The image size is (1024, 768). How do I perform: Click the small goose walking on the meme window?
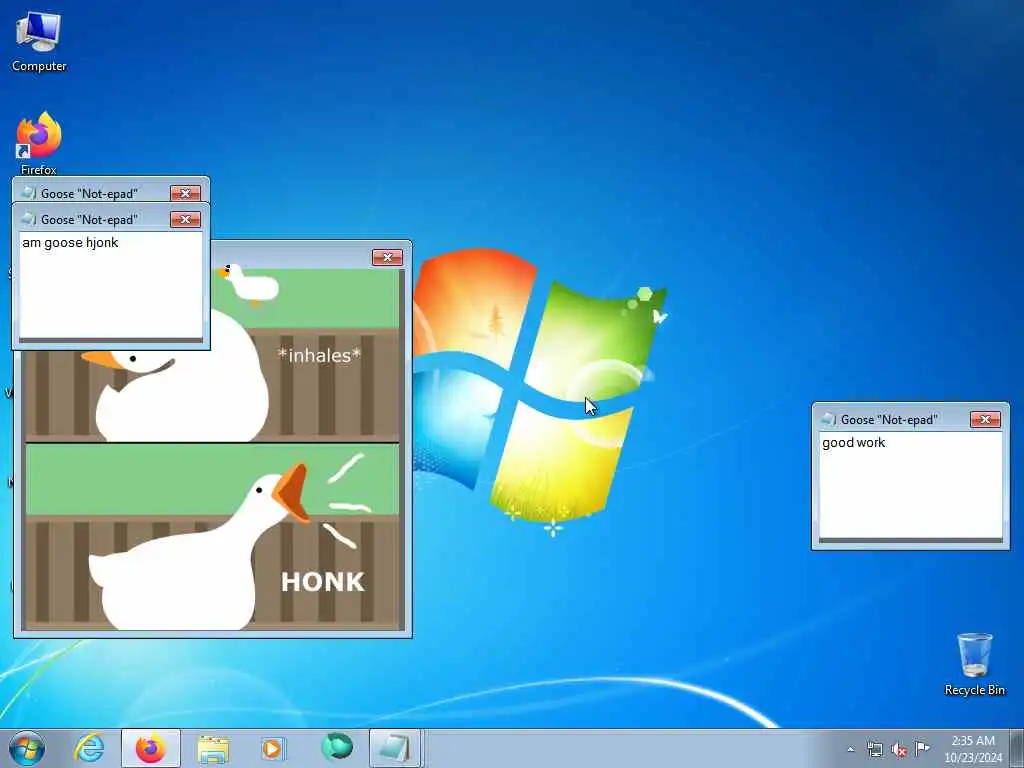(x=250, y=283)
